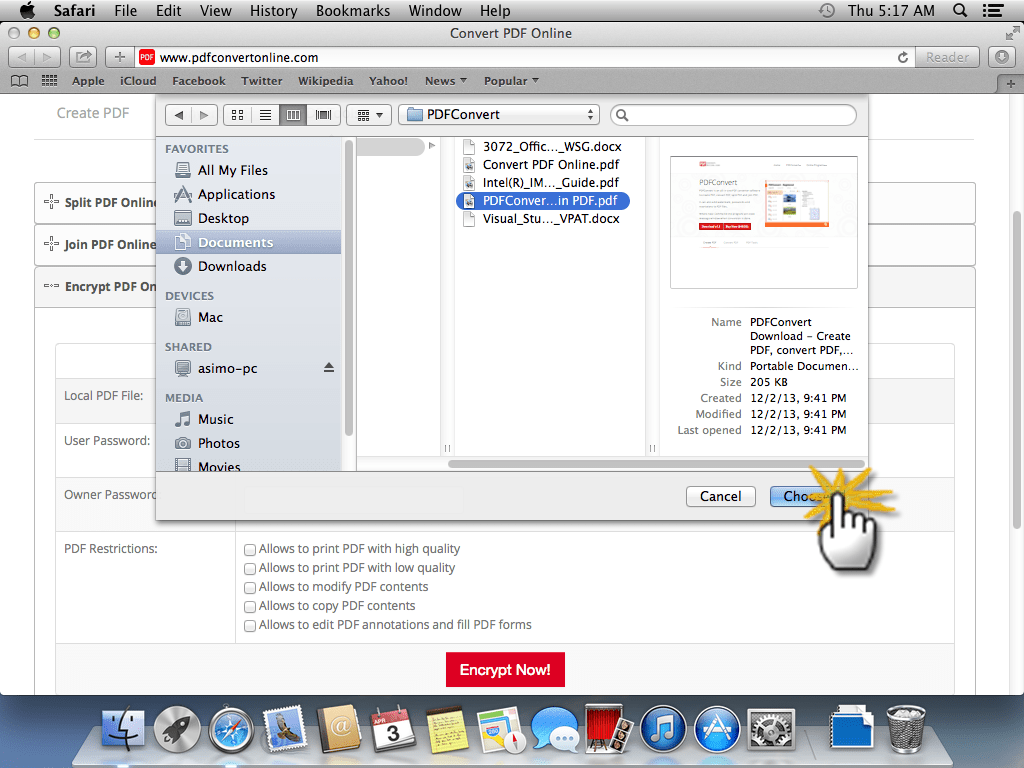The image size is (1024, 768).
Task: Open the item arrangement dropdown
Action: (x=369, y=114)
